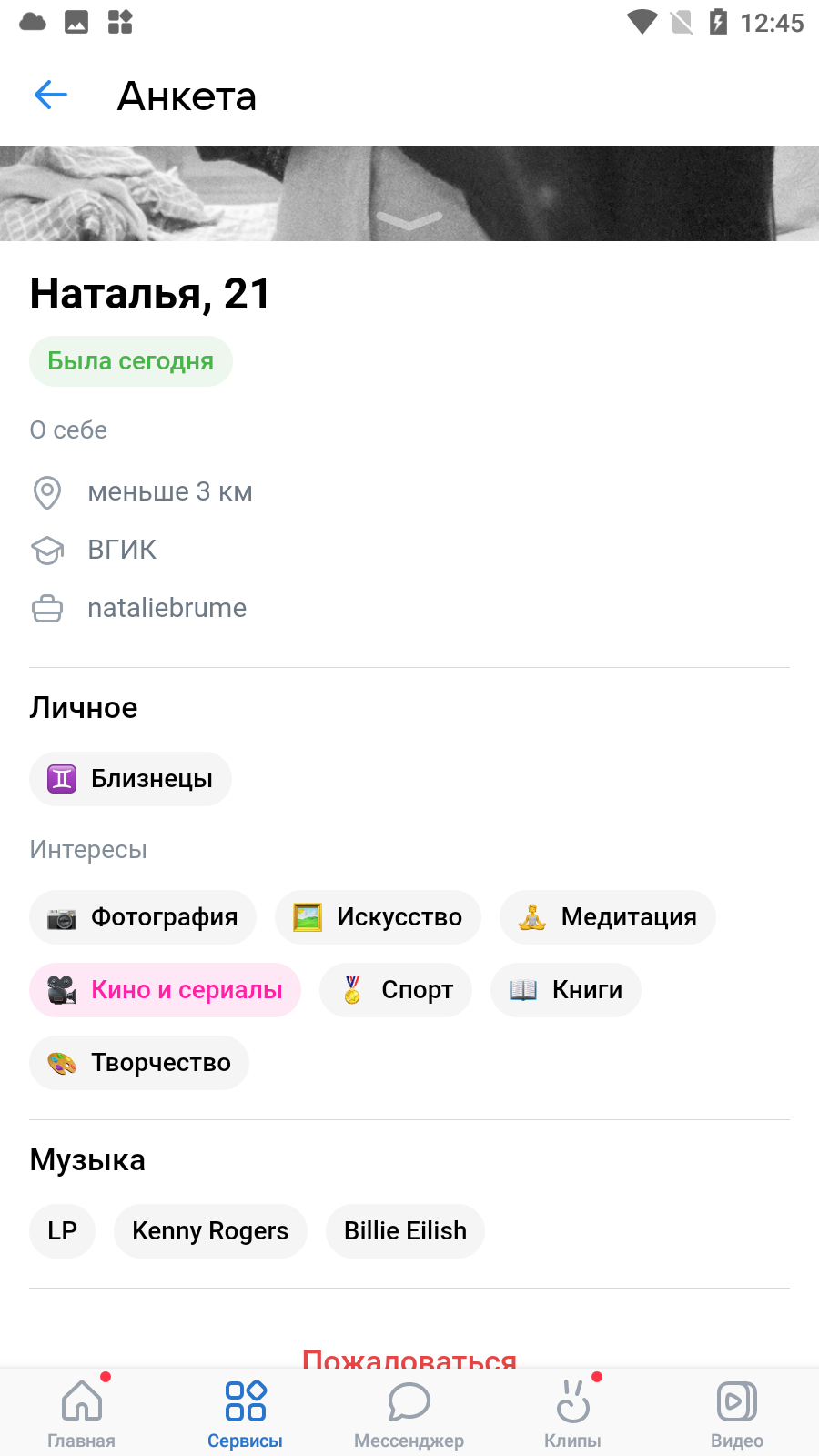Open the Видео player icon
The image size is (819, 1456).
coord(737,1401)
